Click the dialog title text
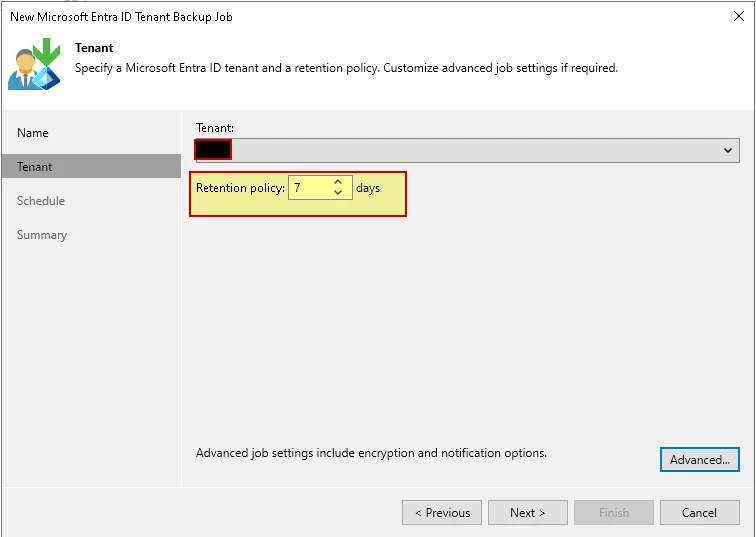756x537 pixels. 122,17
